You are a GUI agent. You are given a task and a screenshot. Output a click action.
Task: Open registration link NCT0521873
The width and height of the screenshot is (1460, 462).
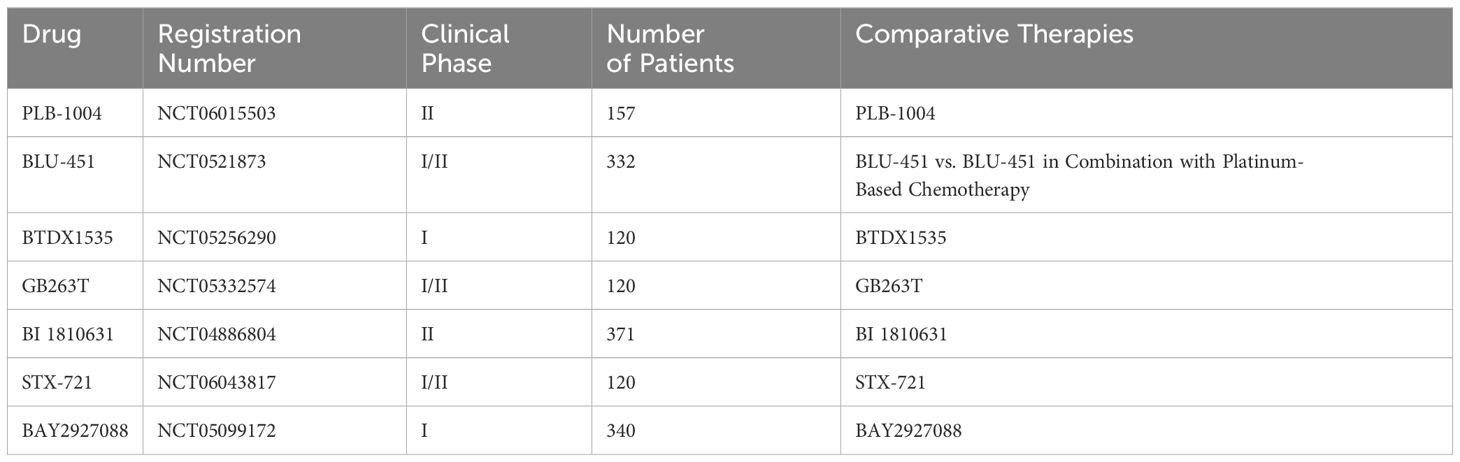tap(211, 162)
